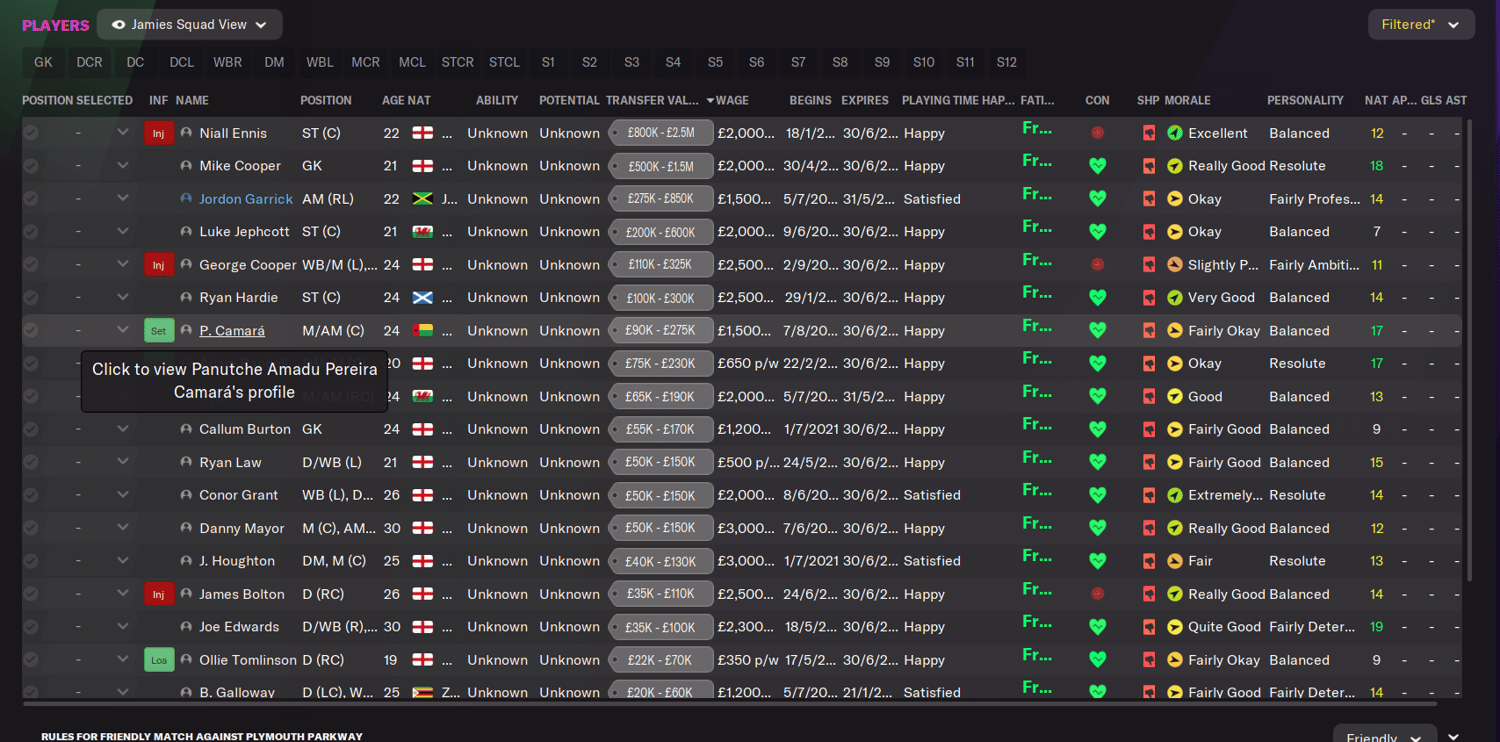Click the vertical scrollbar of player list
Screen dimensions: 1500x742
pos(1468,350)
